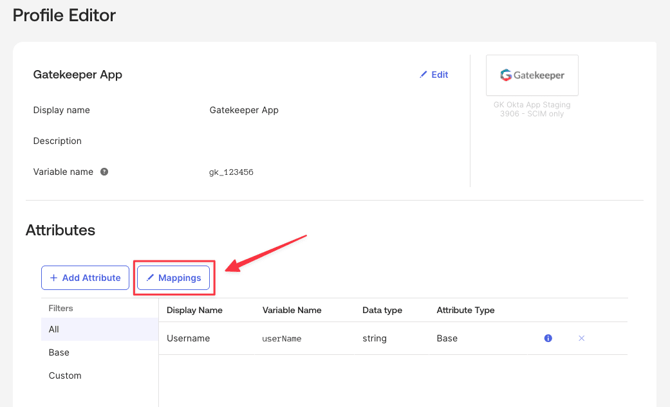Click the Attribute Type column header
This screenshot has width=670, height=407.
coord(465,310)
